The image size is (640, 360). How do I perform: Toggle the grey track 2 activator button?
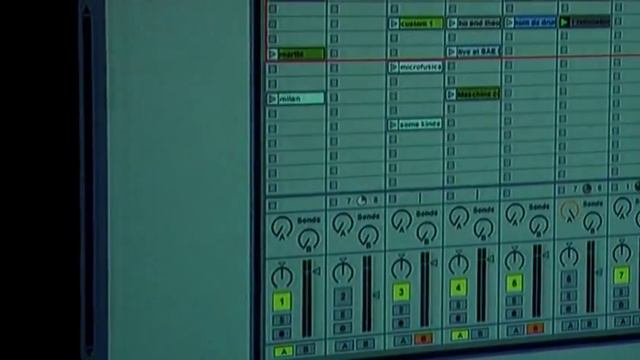(x=342, y=297)
